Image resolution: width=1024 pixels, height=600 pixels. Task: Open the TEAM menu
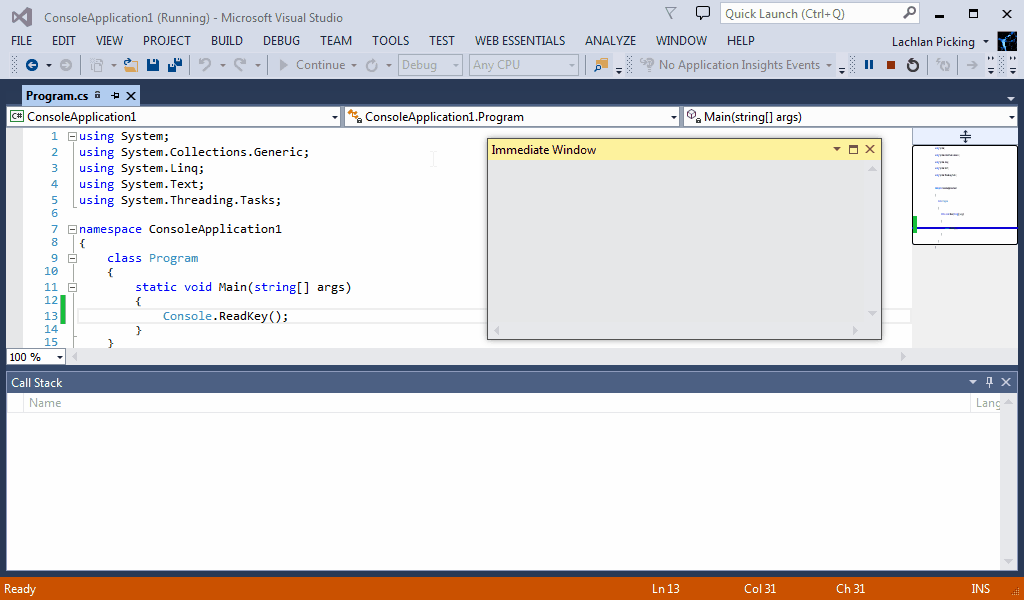[x=336, y=40]
